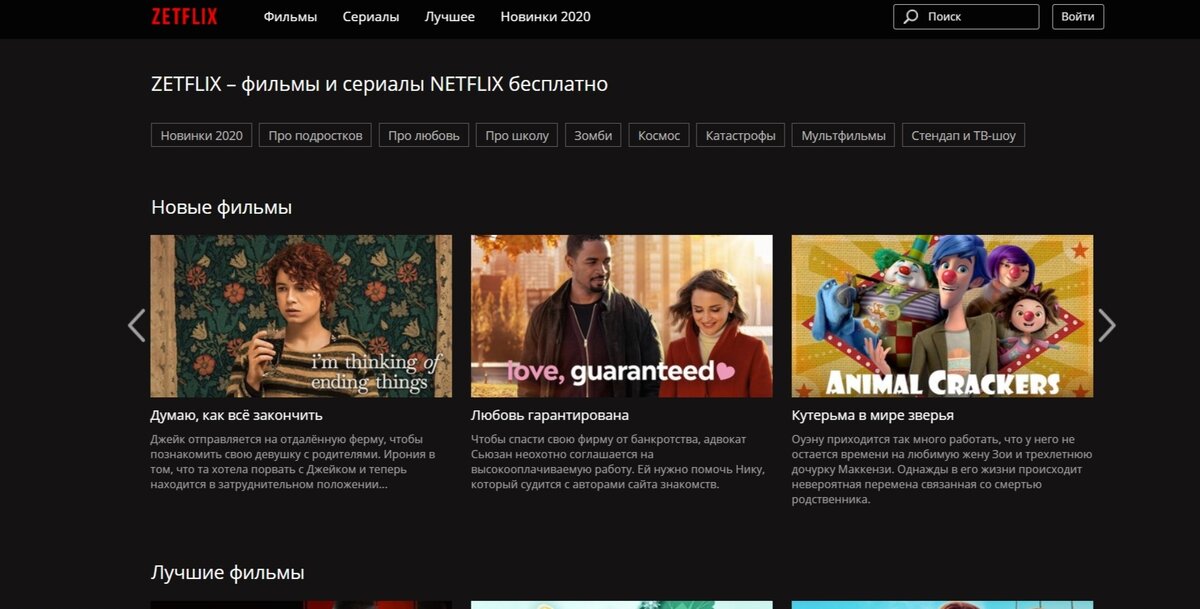
Task: Click the description beginning Чтобы спасти свою фирму
Action: click(x=618, y=462)
